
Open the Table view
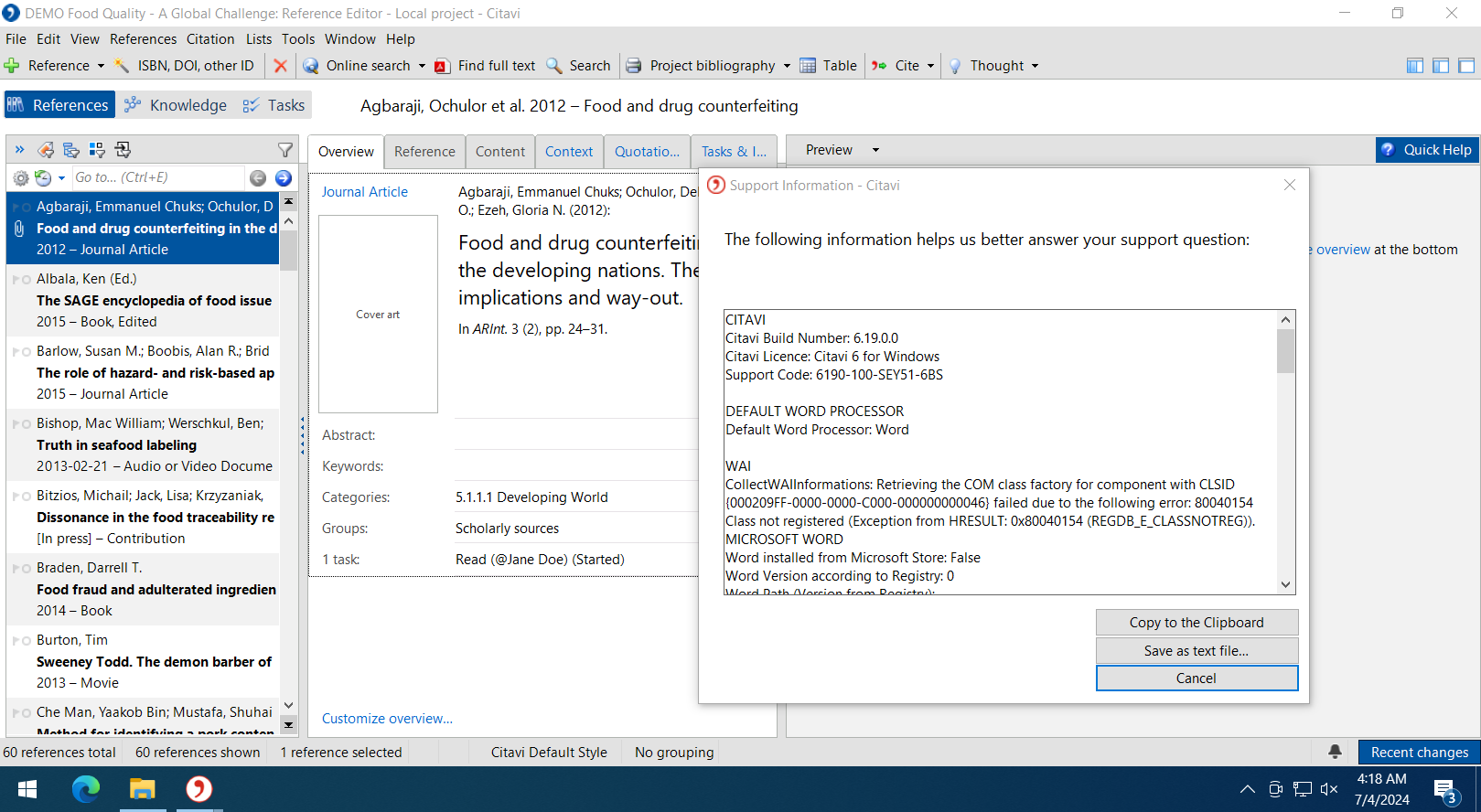click(x=829, y=66)
